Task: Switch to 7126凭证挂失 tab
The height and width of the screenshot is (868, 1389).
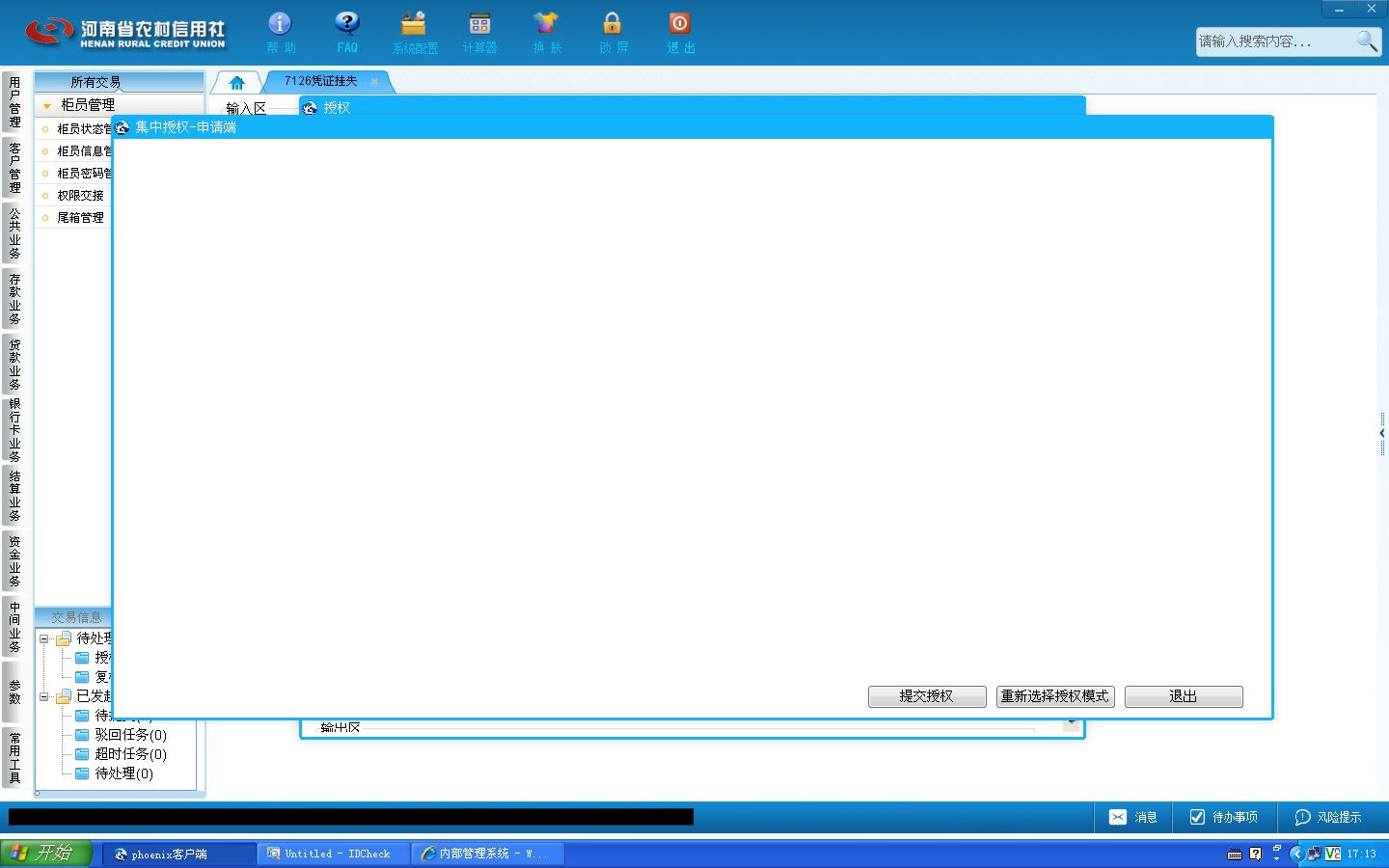Action: [320, 81]
